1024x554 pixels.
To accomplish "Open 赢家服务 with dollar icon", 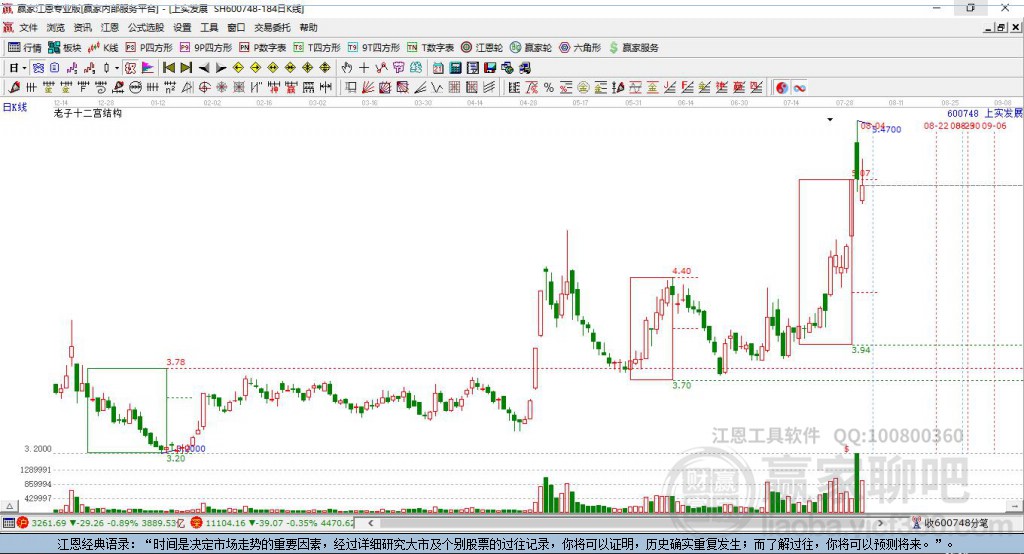I will click(633, 48).
